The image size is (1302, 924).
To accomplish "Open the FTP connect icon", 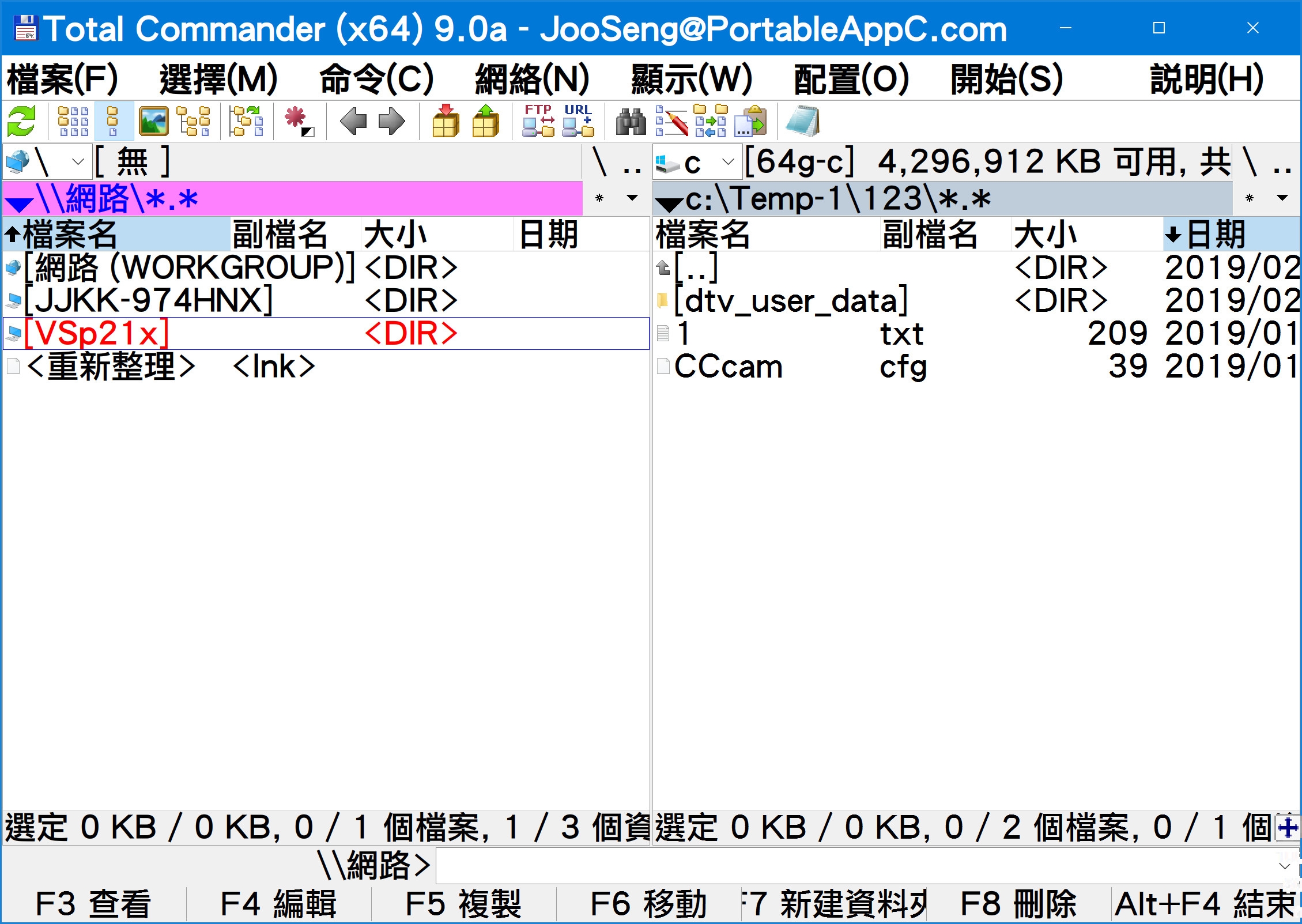I will (x=538, y=122).
